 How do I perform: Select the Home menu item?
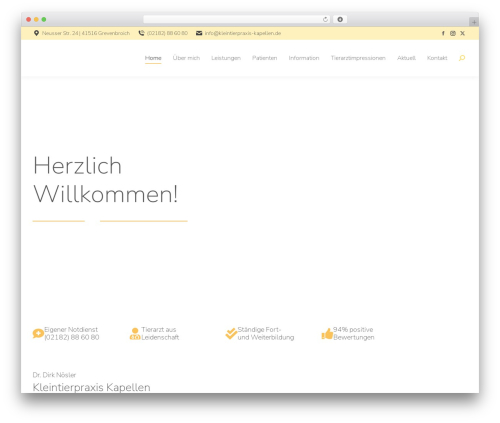pos(153,58)
